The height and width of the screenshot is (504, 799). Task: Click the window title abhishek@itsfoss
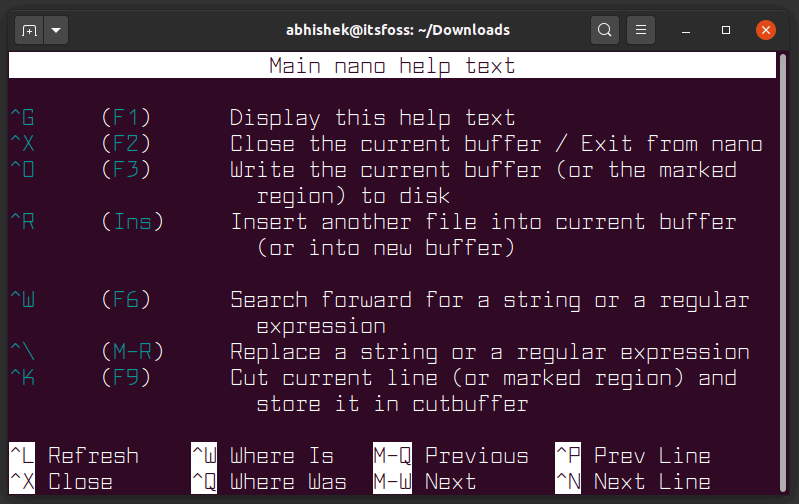398,30
